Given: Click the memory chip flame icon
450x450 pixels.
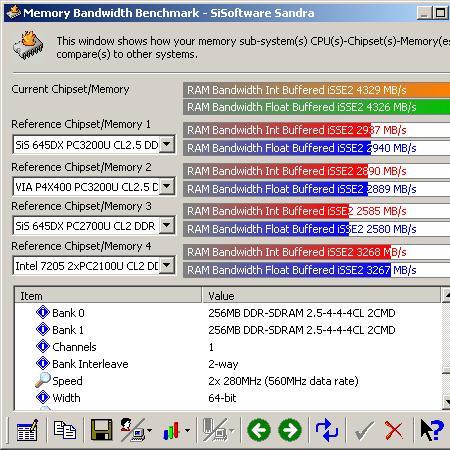Looking at the screenshot, I should 28,45.
